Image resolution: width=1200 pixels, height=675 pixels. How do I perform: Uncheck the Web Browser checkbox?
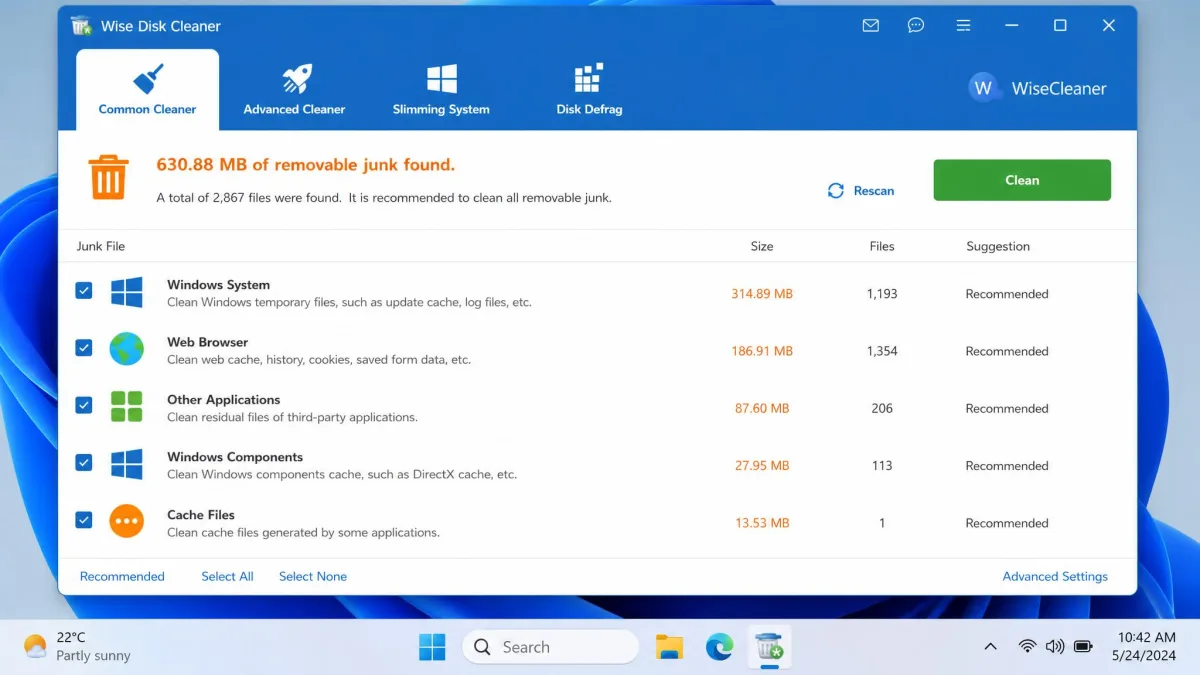click(x=84, y=348)
